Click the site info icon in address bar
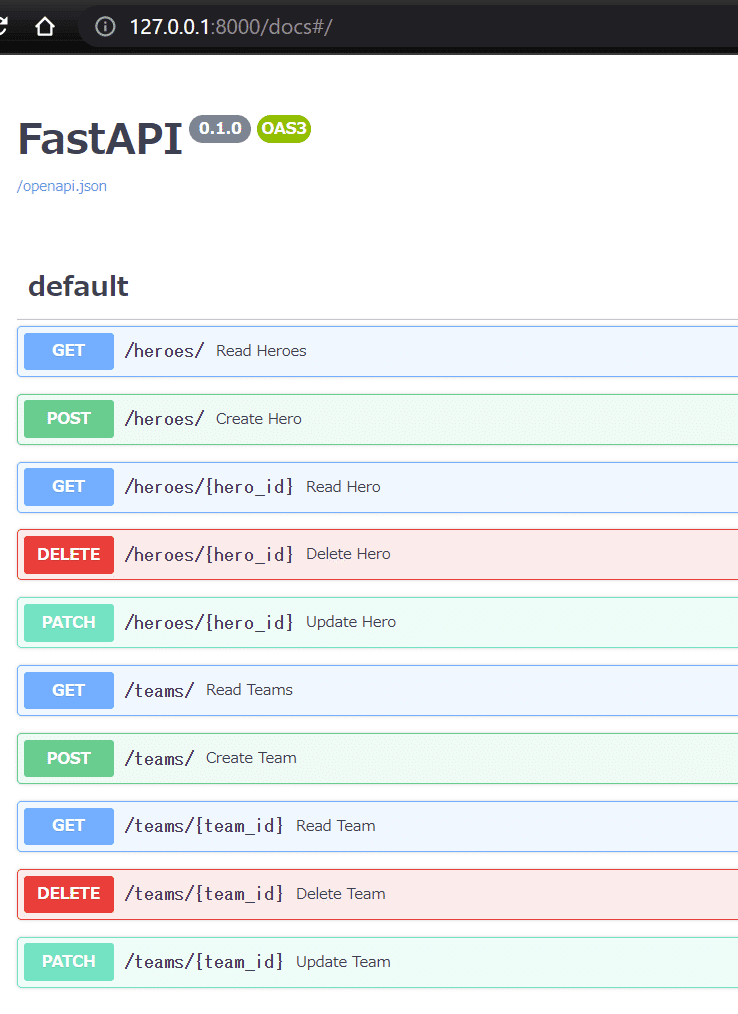The width and height of the screenshot is (738, 1014). [105, 27]
